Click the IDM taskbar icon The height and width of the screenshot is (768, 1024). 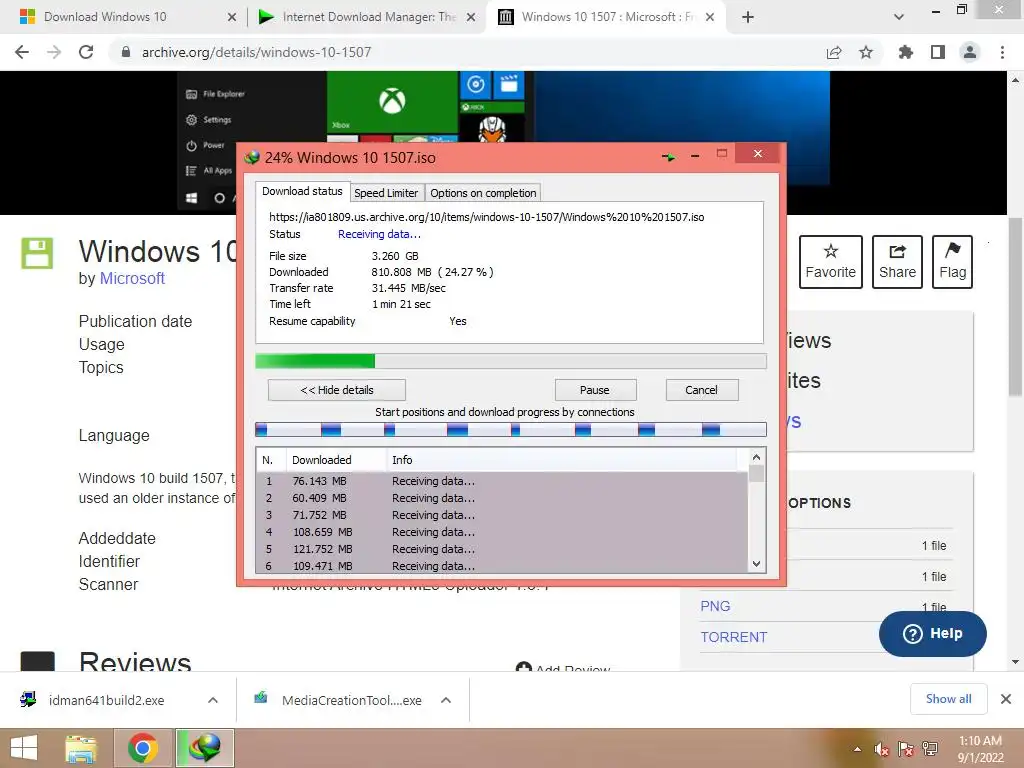pos(204,748)
